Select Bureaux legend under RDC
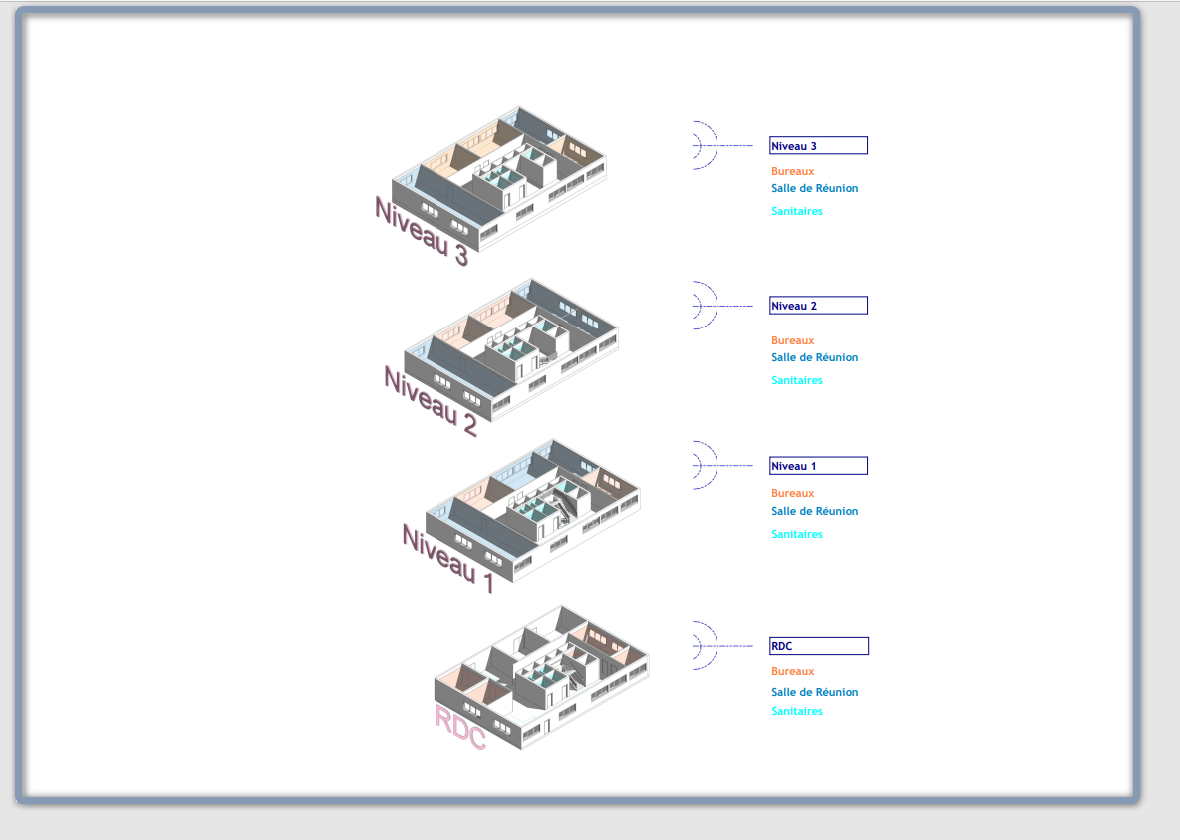Image resolution: width=1180 pixels, height=840 pixels. [x=792, y=671]
